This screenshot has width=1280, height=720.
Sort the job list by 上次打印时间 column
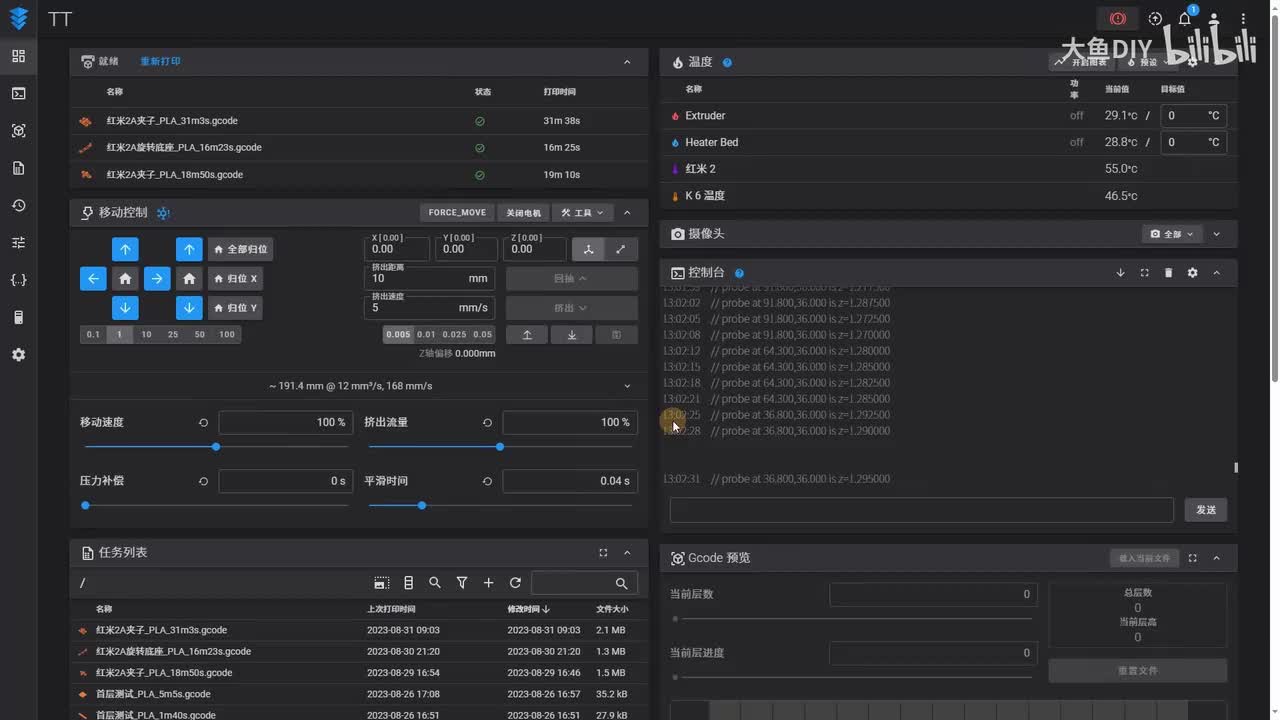click(x=391, y=609)
